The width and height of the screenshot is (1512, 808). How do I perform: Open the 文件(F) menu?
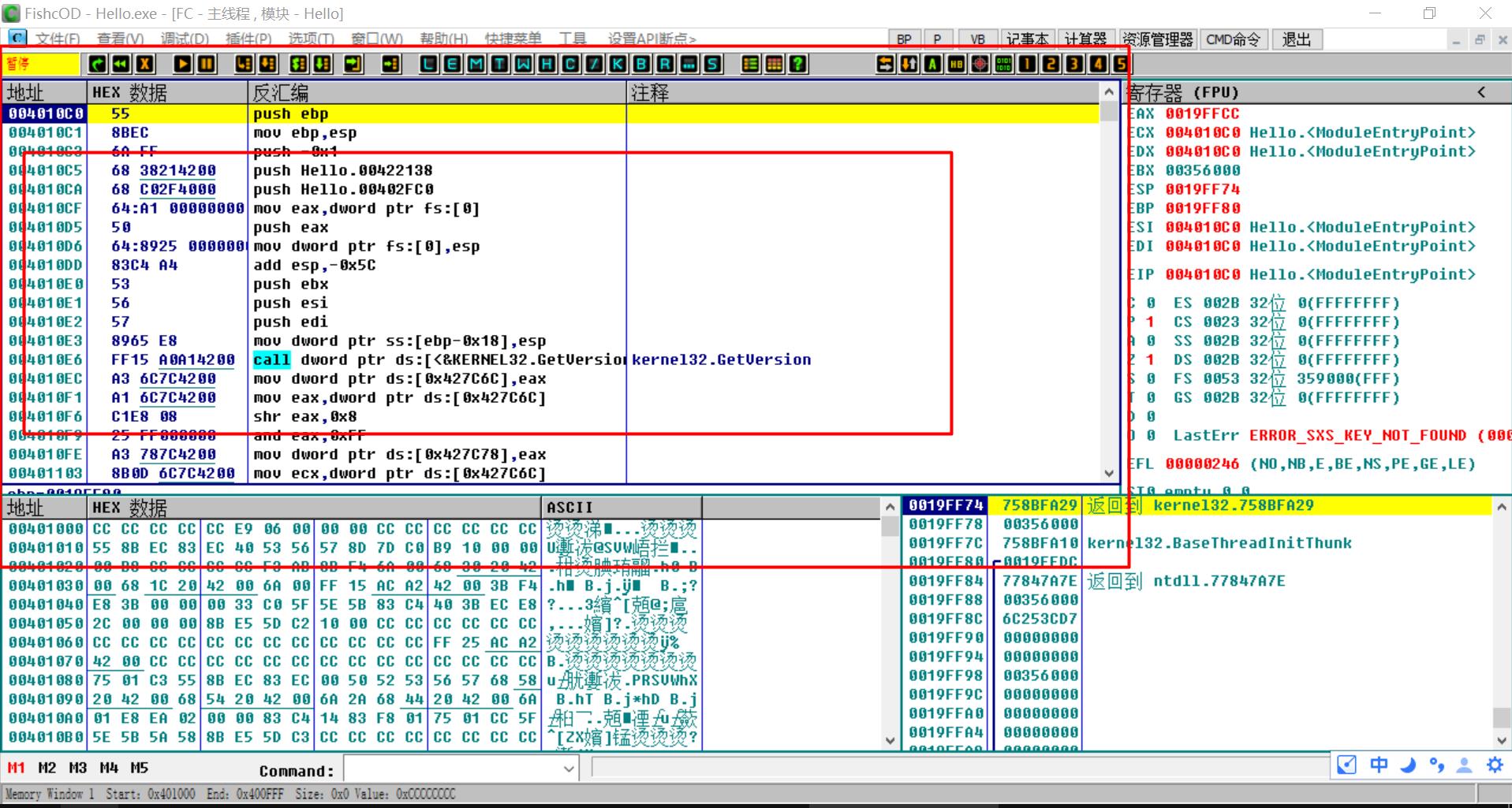[x=58, y=39]
